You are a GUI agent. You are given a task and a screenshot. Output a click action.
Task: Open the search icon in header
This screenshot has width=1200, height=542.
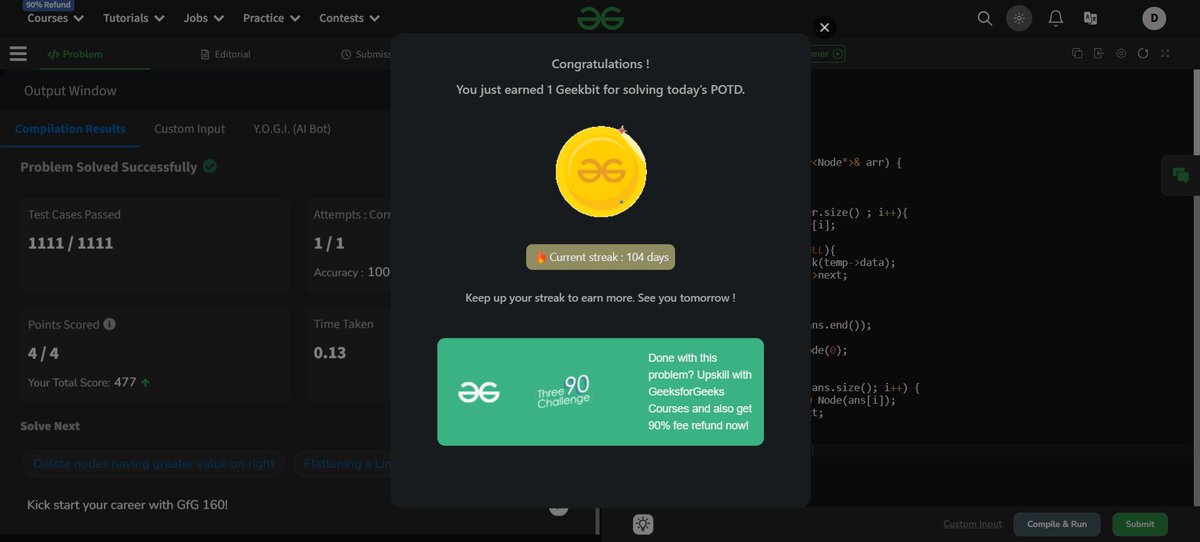tap(985, 18)
